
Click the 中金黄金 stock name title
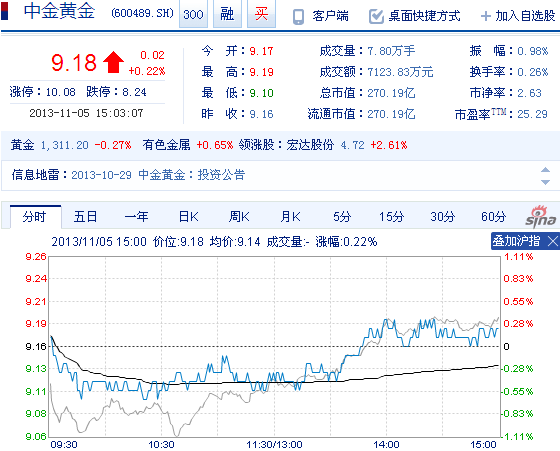[59, 11]
